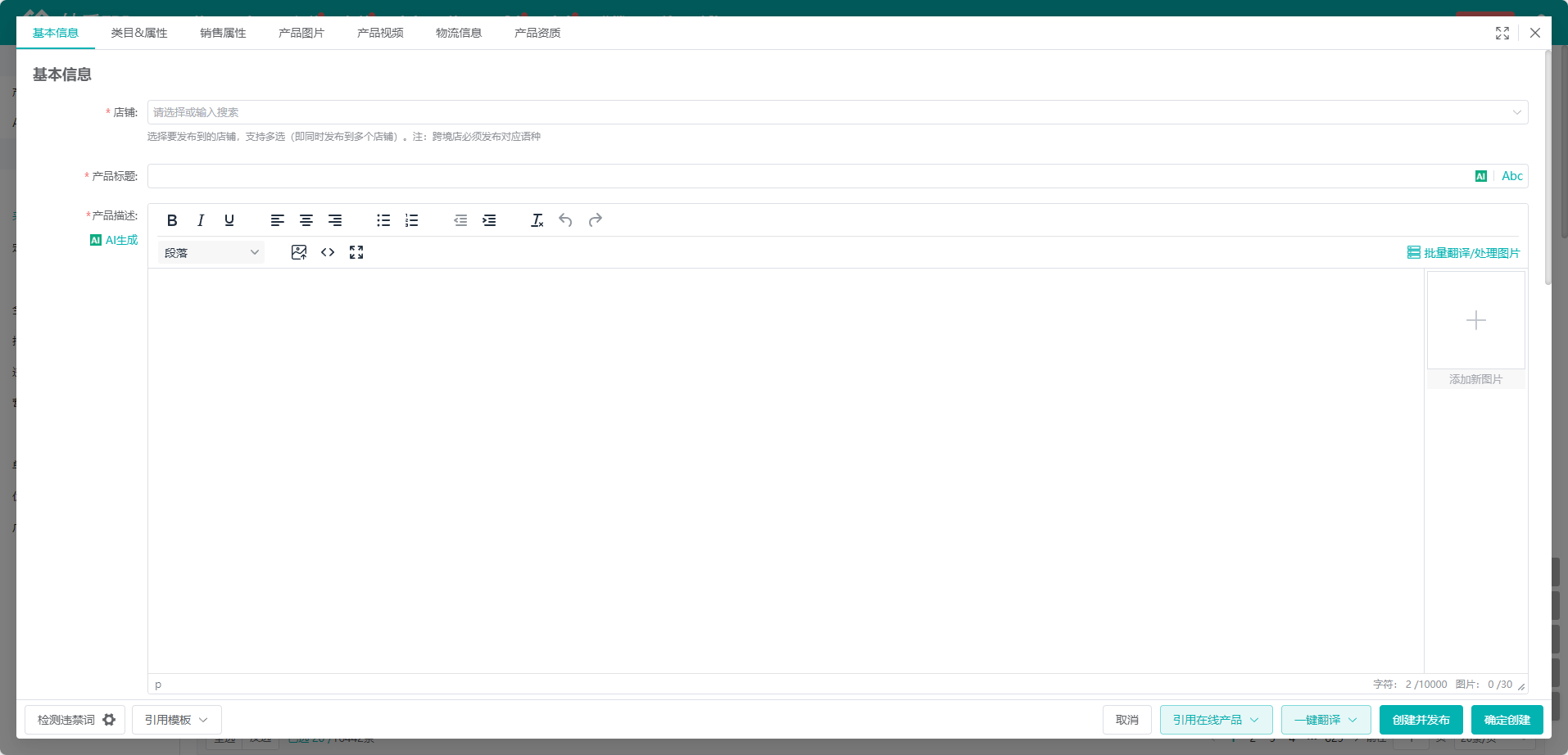Open the 店铺 store selection dropdown
The width and height of the screenshot is (1568, 755).
click(x=837, y=112)
